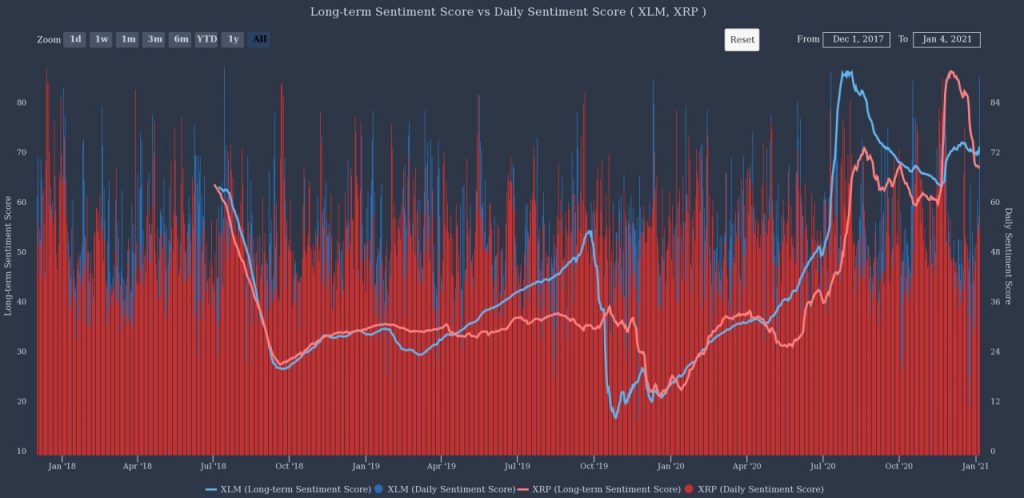The image size is (1024, 498).
Task: Set zoom range to 1w
Action: 101,40
